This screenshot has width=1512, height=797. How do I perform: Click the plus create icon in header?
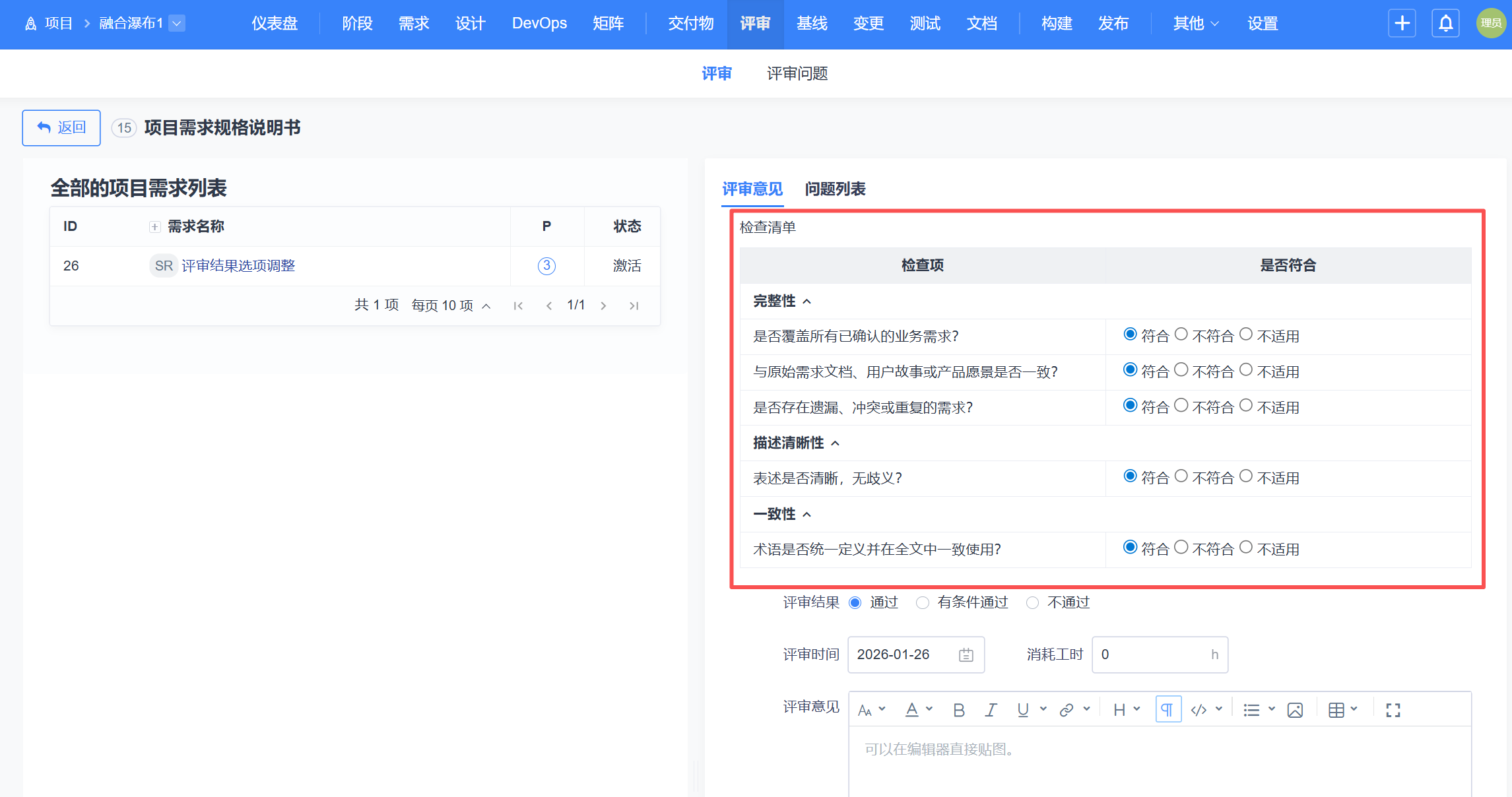[x=1402, y=24]
